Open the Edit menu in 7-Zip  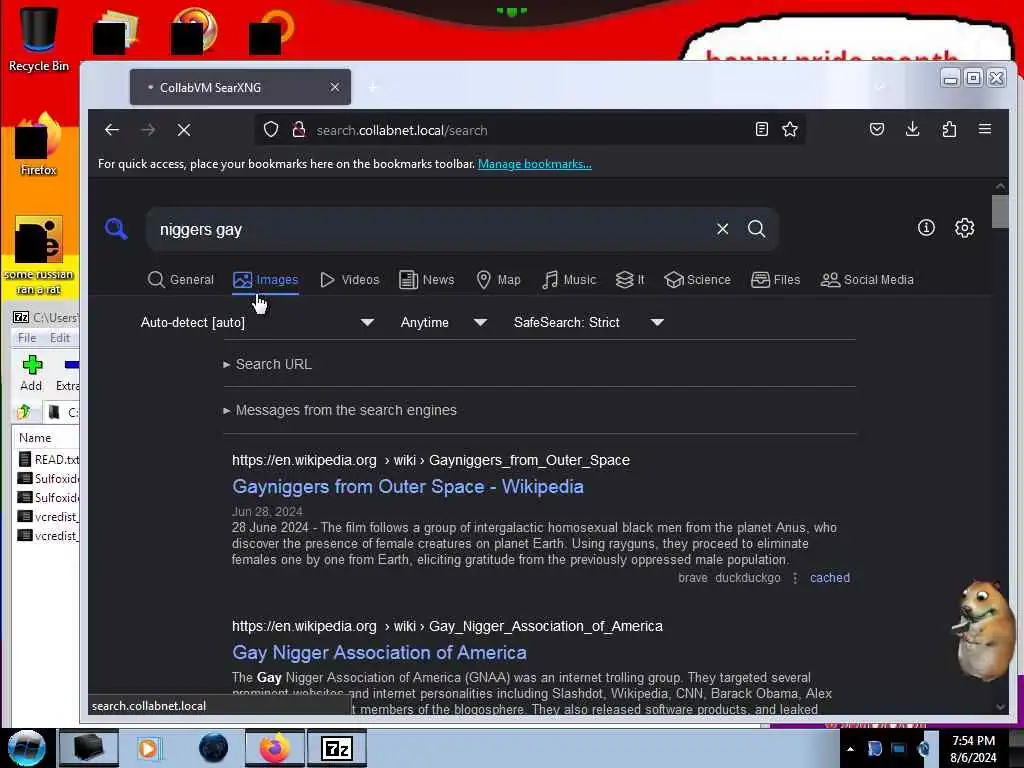[59, 338]
